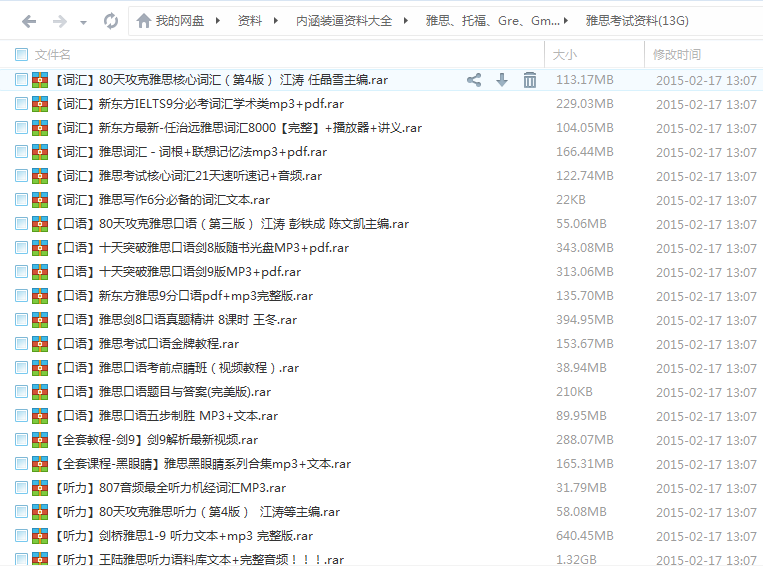Select file name 十天突破雅思口语剑8版随书光盘MP3+pdf.rar
This screenshot has height=574, width=763.
201,248
